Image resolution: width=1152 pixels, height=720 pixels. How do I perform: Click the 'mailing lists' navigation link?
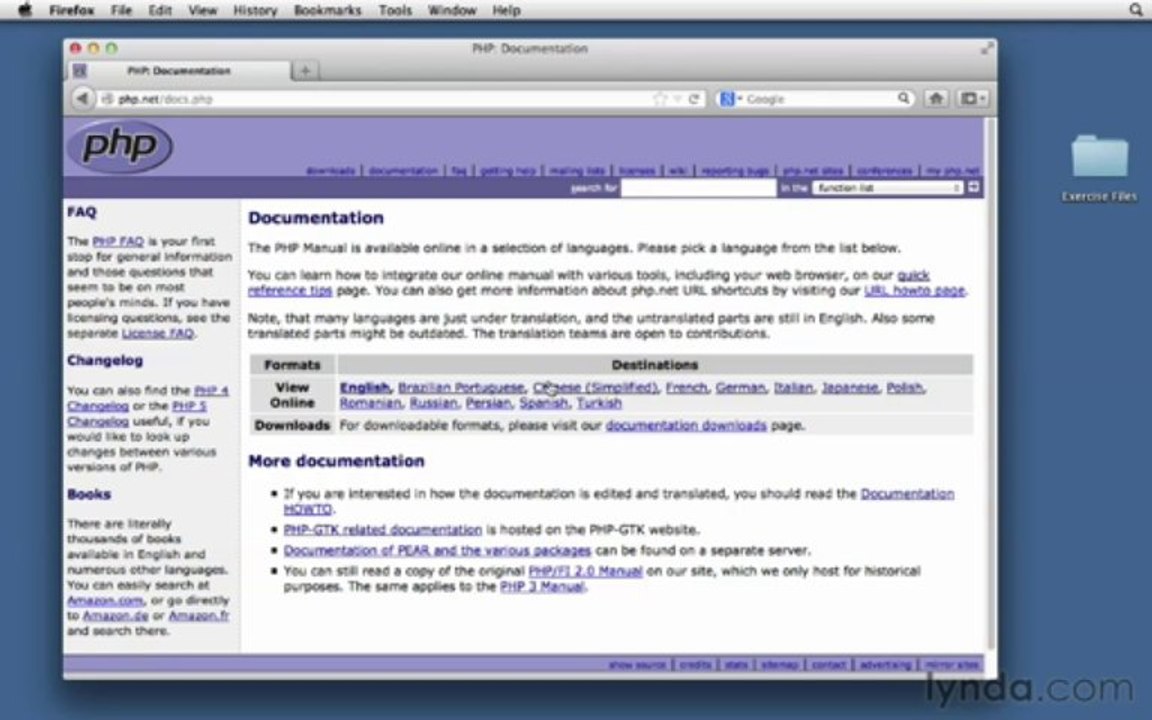(577, 170)
